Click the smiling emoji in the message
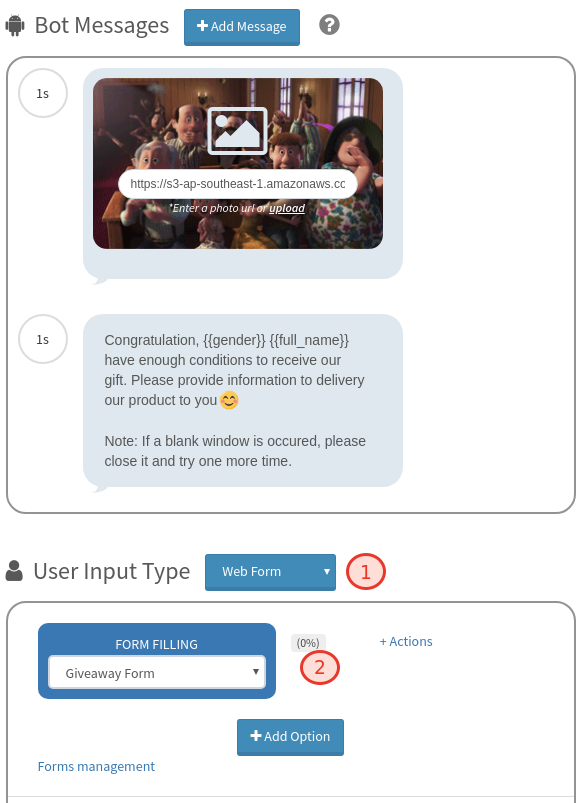The width and height of the screenshot is (581, 803). click(229, 400)
